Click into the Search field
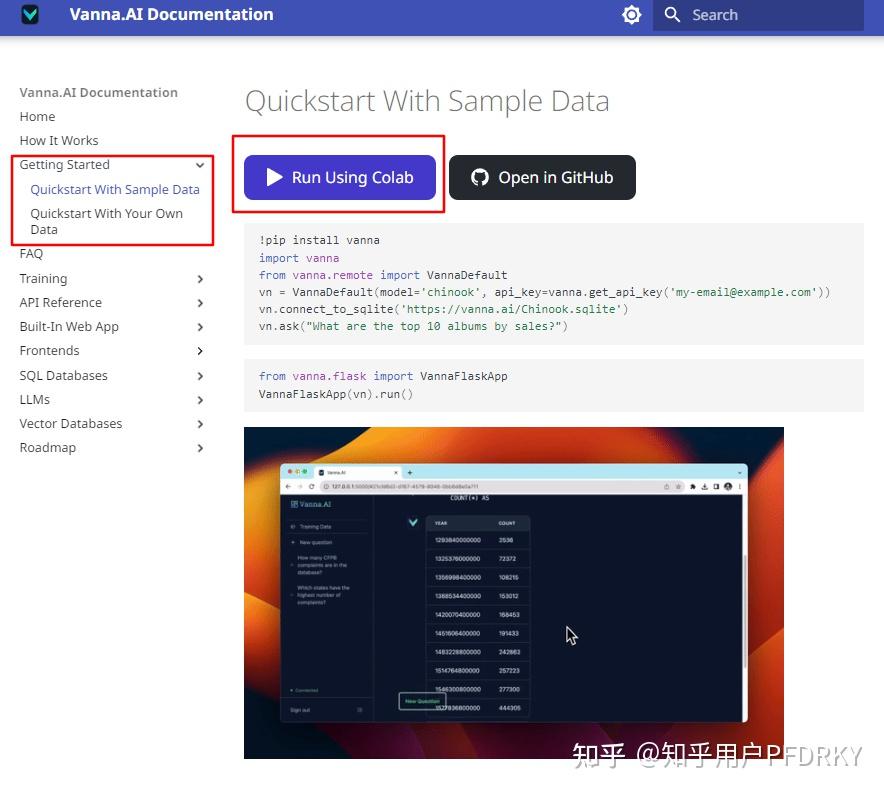Viewport: 884px width, 793px height. click(758, 15)
